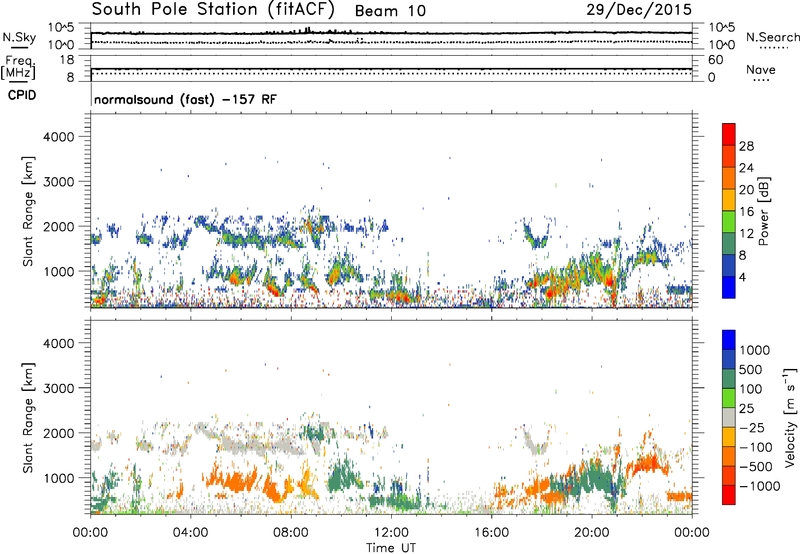
Task: Click '3000' on the power panel range axis
Action: 58,182
